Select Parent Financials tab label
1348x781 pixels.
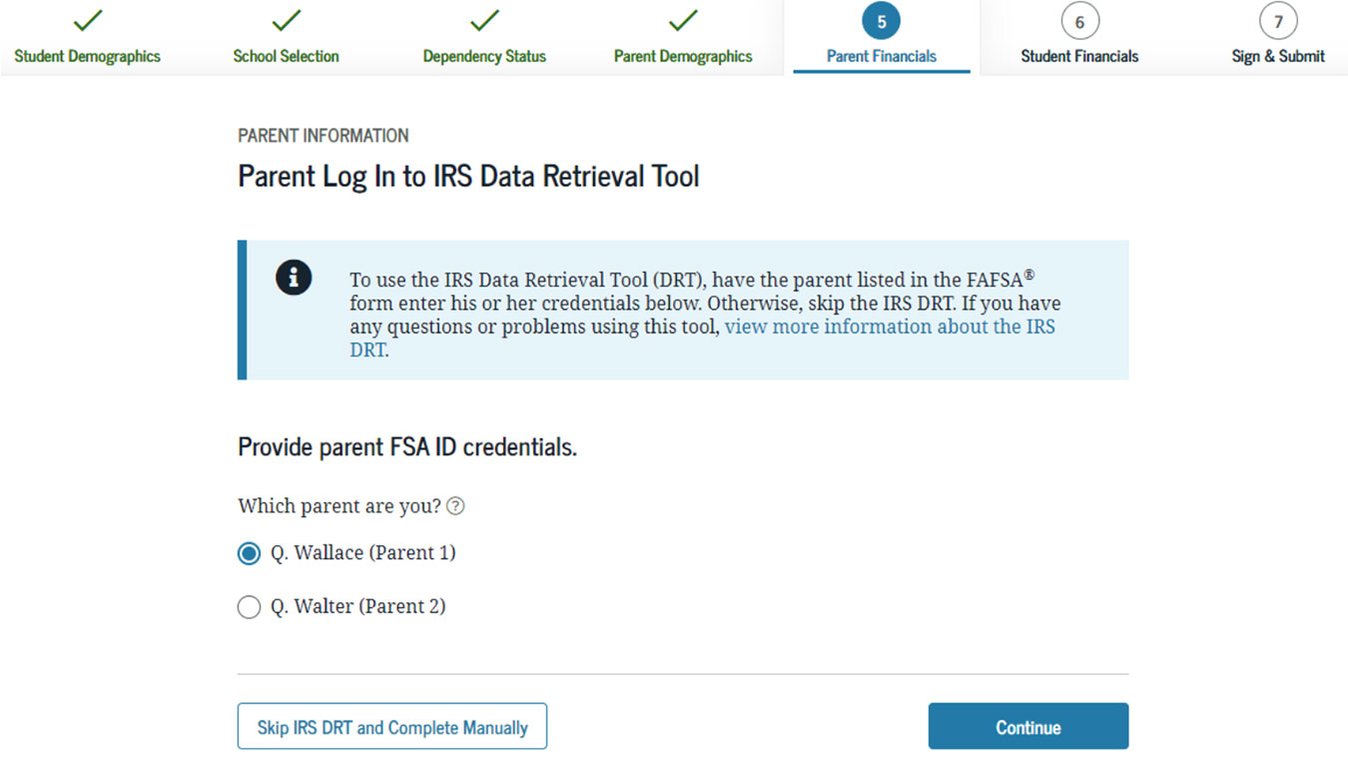point(881,56)
